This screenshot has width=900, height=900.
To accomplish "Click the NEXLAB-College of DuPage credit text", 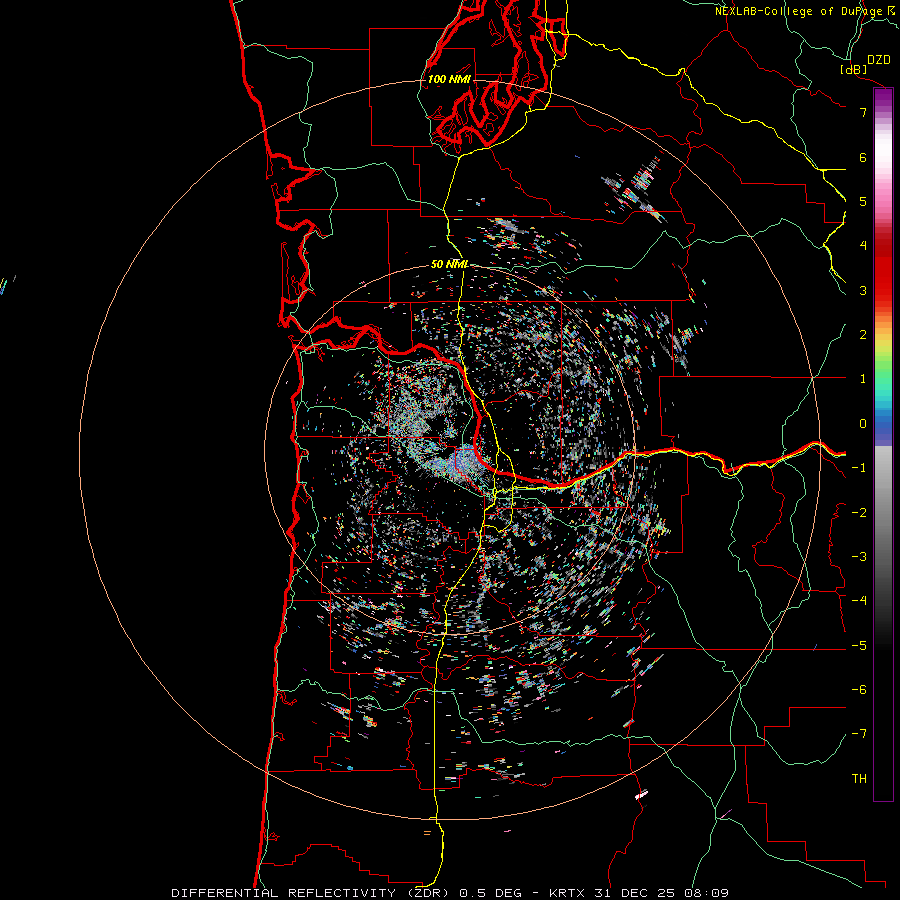I will pos(799,11).
